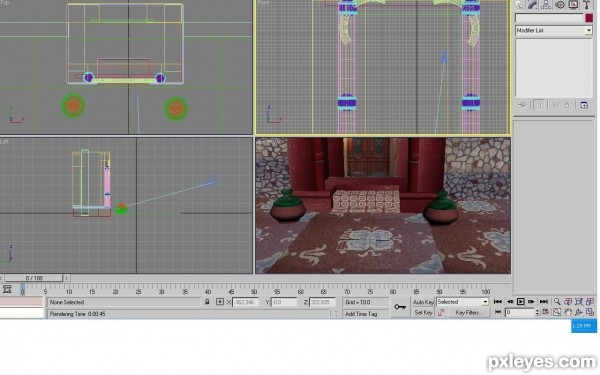Click the red object color swatch
Image resolution: width=600 pixels, height=375 pixels.
pyautogui.click(x=589, y=18)
